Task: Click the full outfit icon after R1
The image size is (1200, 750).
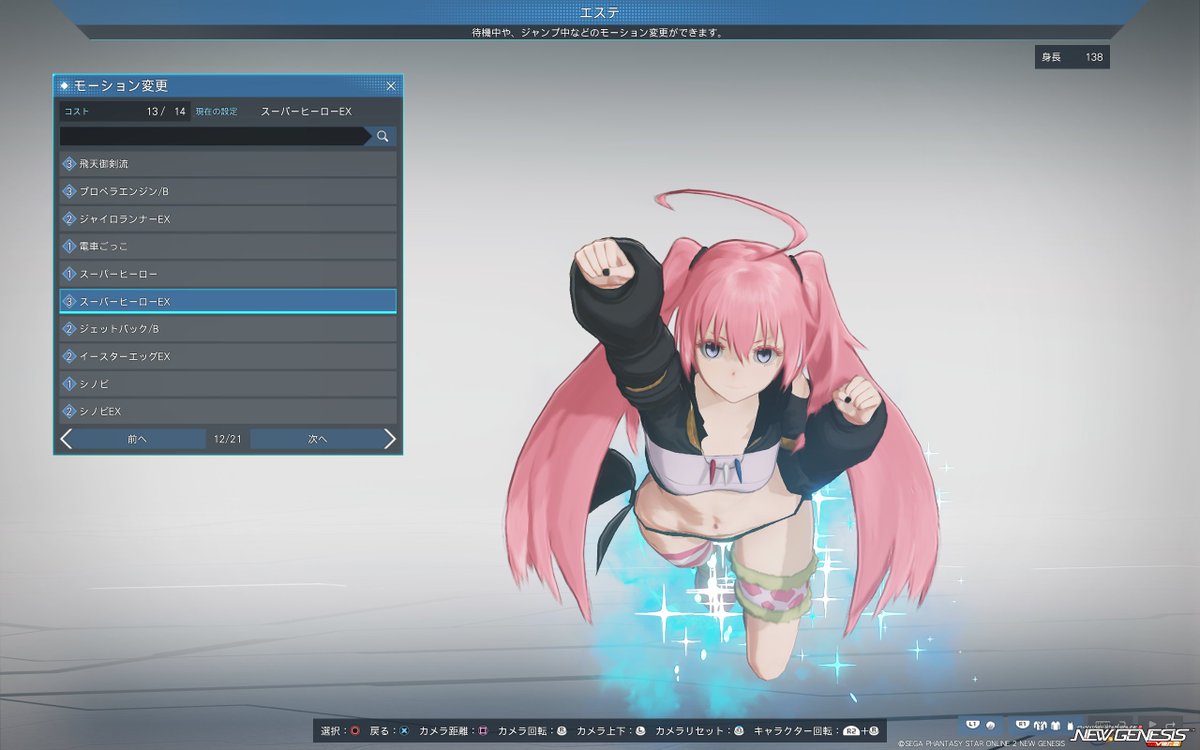Action: pos(1040,725)
